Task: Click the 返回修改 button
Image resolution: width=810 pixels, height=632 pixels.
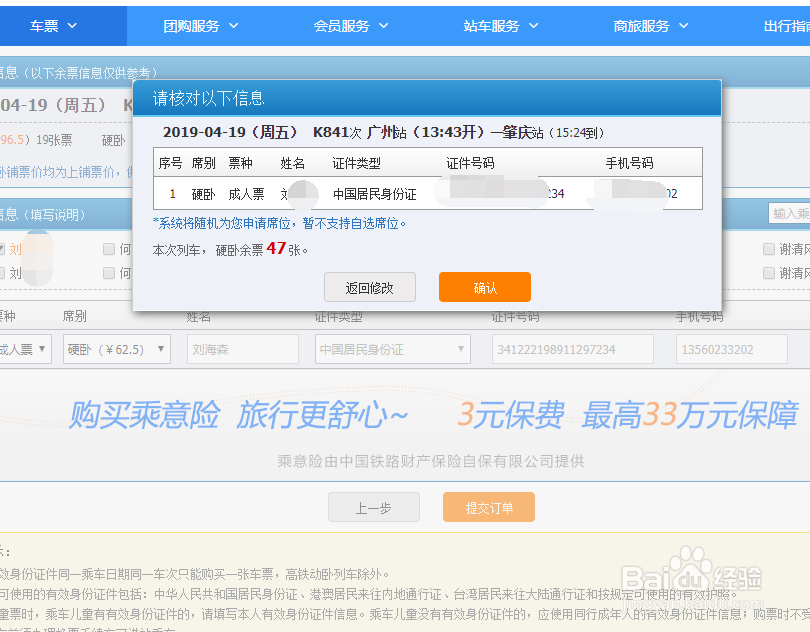Action: pyautogui.click(x=371, y=287)
